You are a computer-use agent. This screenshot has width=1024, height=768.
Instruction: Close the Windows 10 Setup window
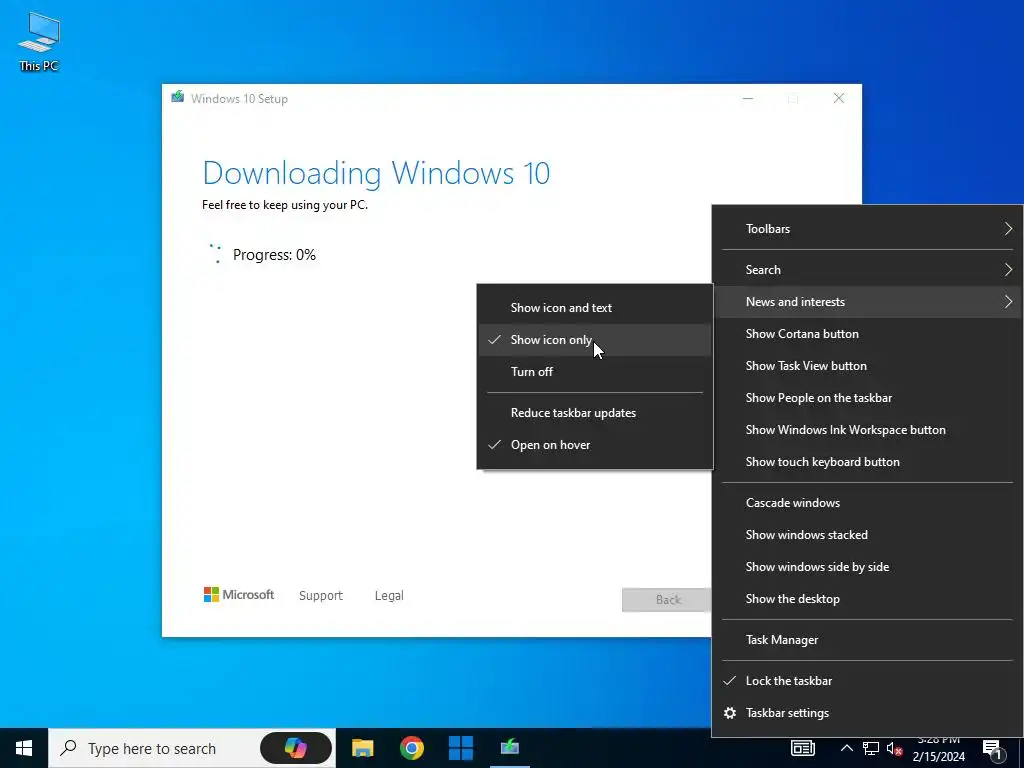(x=839, y=99)
